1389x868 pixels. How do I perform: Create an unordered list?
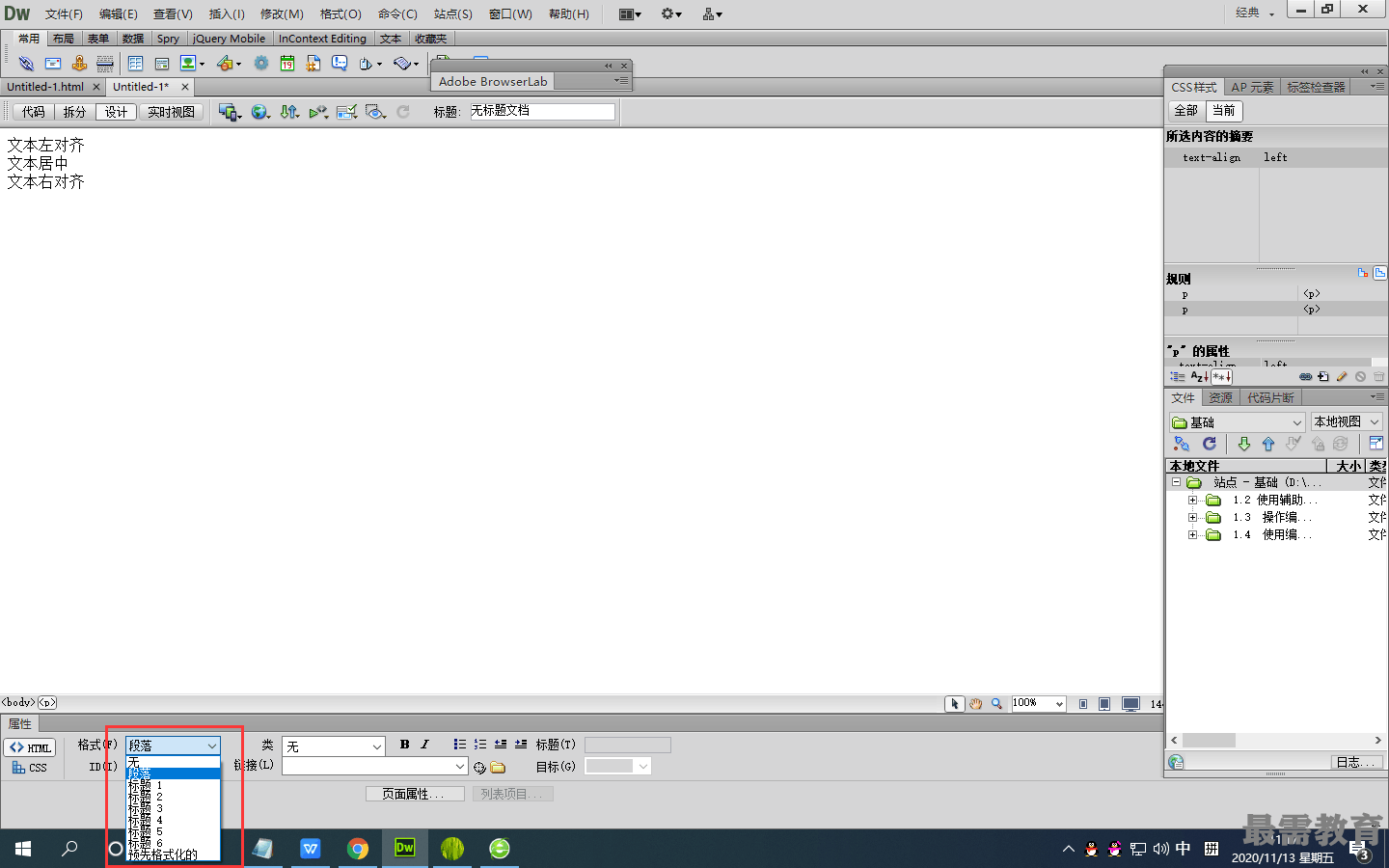pyautogui.click(x=459, y=745)
